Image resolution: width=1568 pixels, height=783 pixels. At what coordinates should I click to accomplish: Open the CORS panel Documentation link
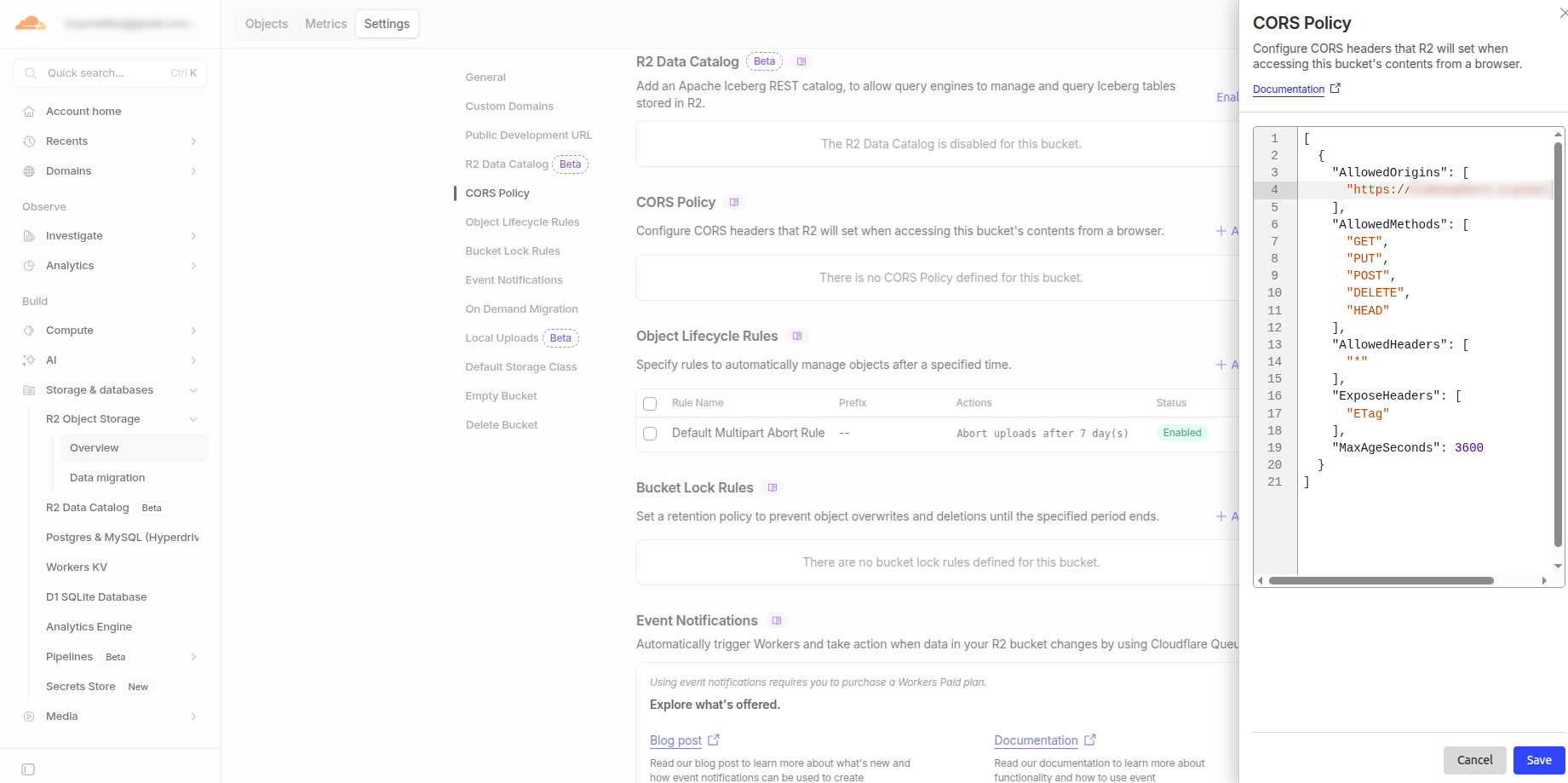[1289, 89]
